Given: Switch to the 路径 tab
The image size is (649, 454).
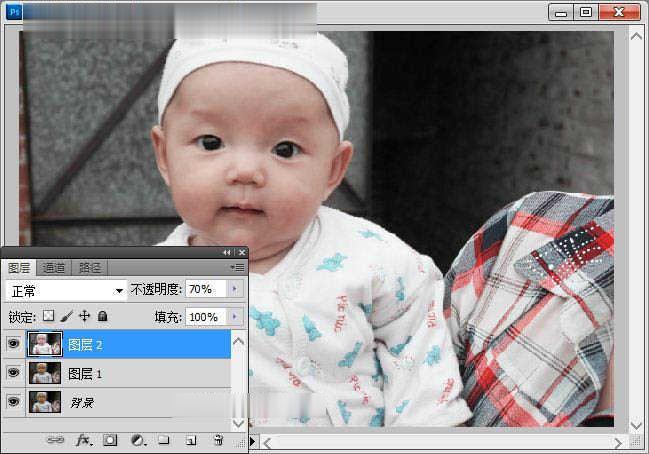Looking at the screenshot, I should pos(90,268).
